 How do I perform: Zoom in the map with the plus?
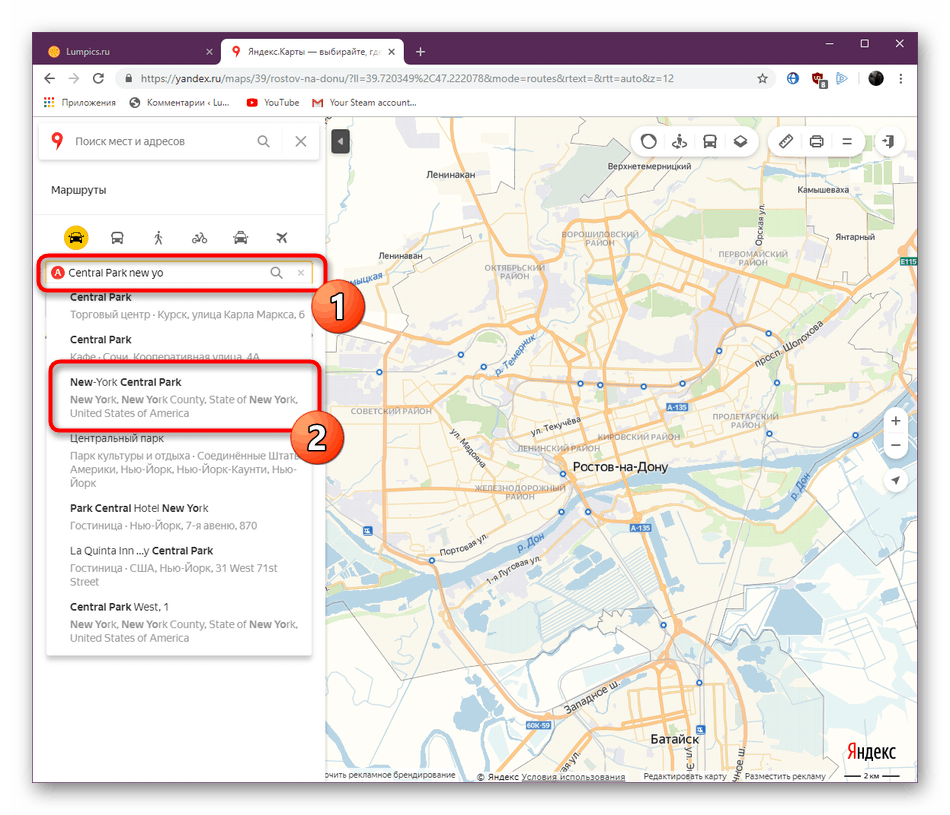pos(895,421)
